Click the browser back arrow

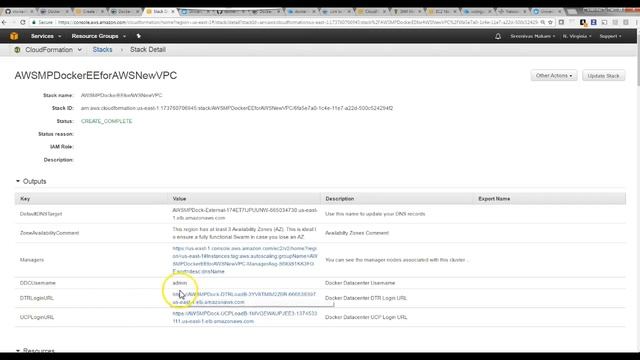(x=4, y=22)
